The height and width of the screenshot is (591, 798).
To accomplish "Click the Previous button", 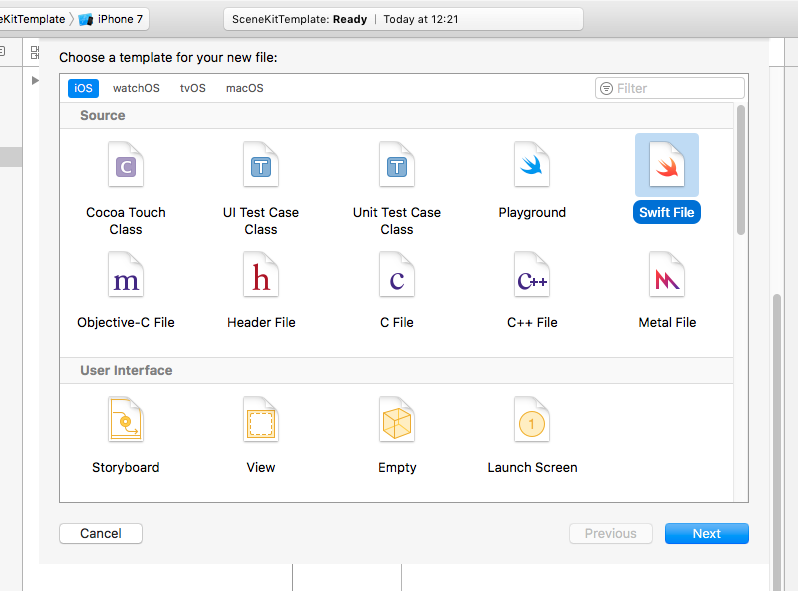I will point(611,533).
